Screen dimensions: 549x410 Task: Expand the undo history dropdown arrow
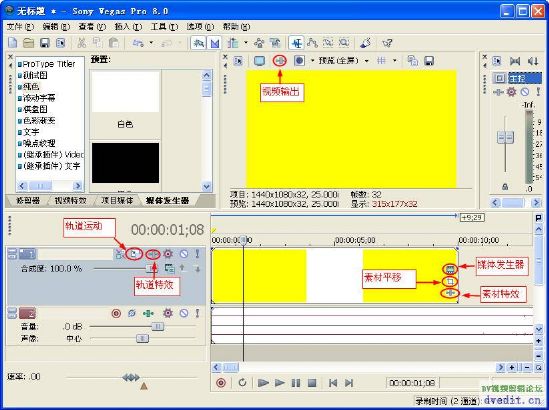(151, 43)
